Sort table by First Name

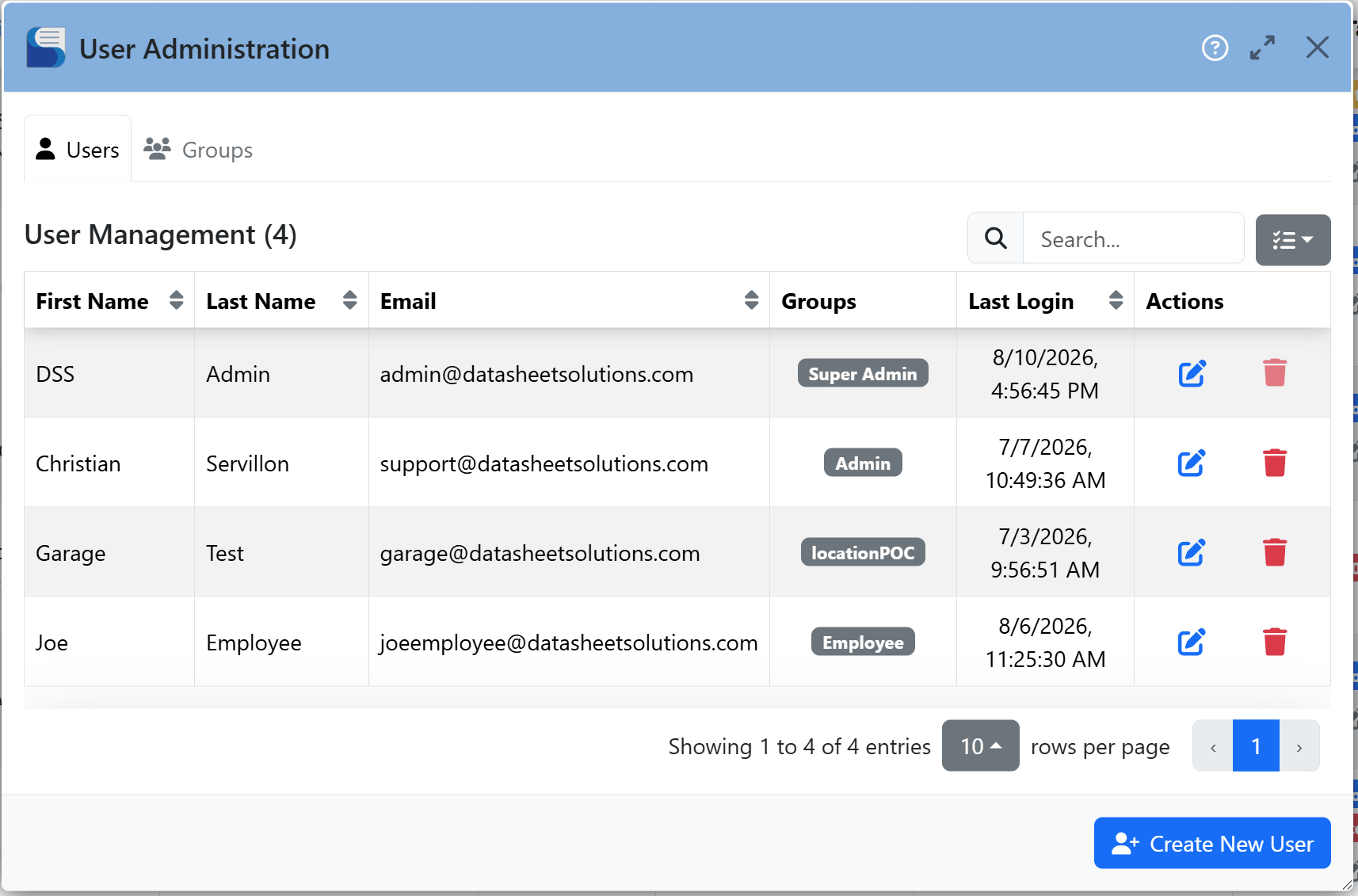coord(109,300)
